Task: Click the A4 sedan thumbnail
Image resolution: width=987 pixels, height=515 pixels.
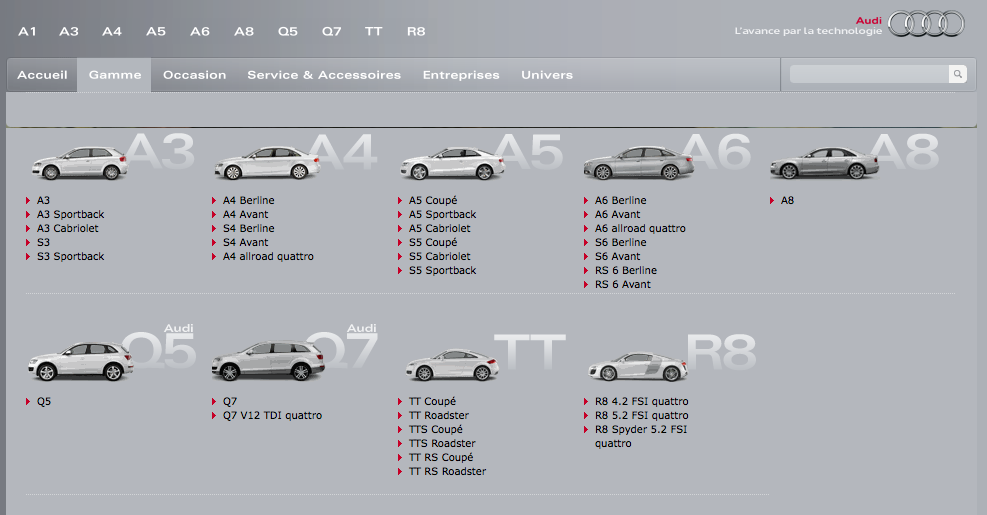Action: 267,163
